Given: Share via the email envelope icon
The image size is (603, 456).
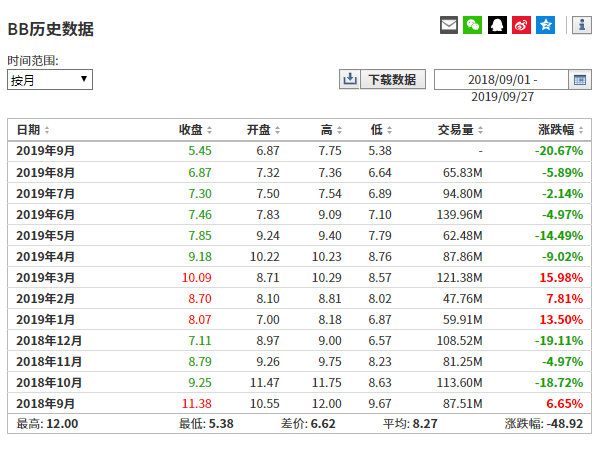Looking at the screenshot, I should tap(449, 25).
